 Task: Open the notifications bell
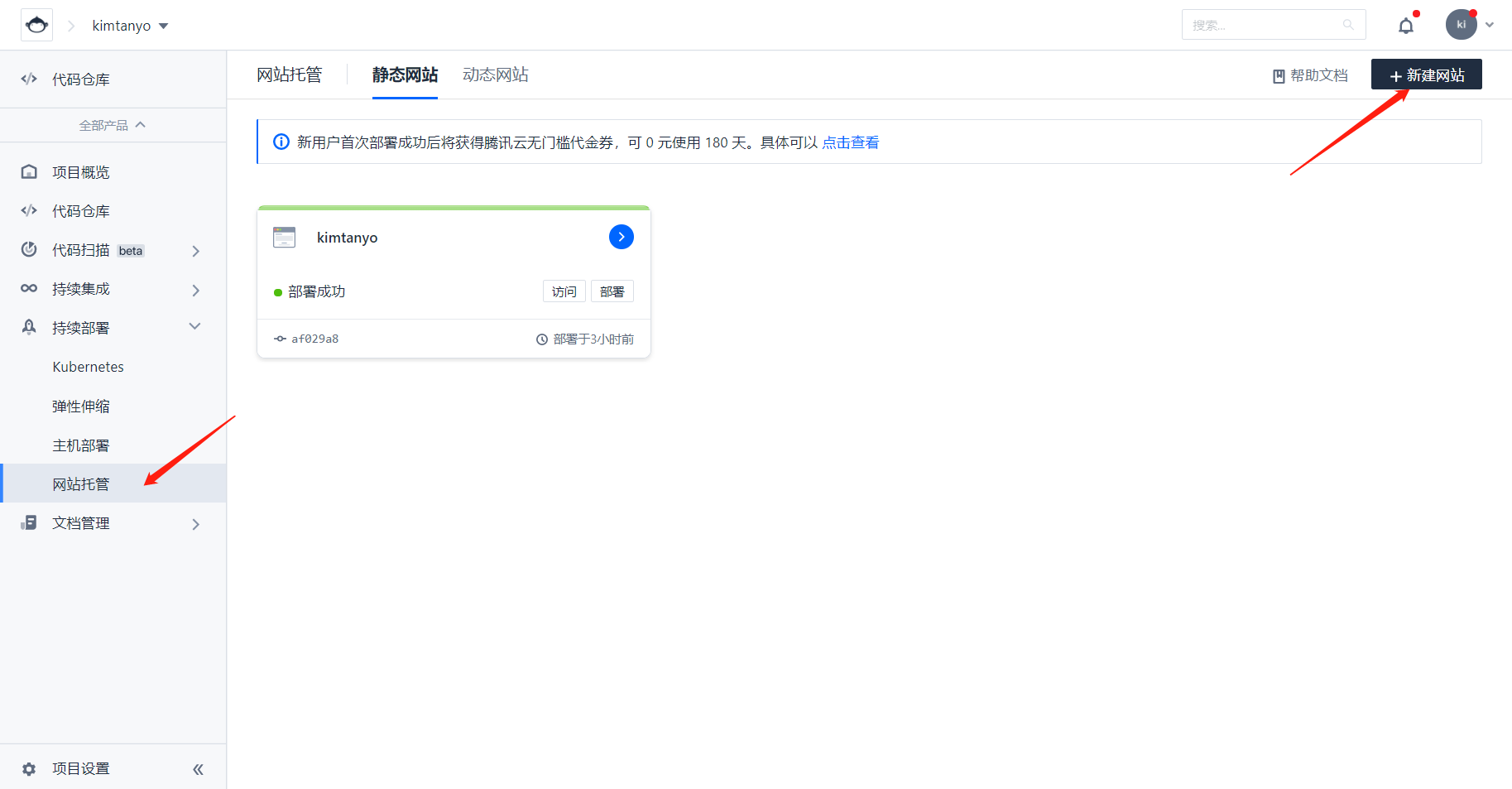pos(1406,26)
